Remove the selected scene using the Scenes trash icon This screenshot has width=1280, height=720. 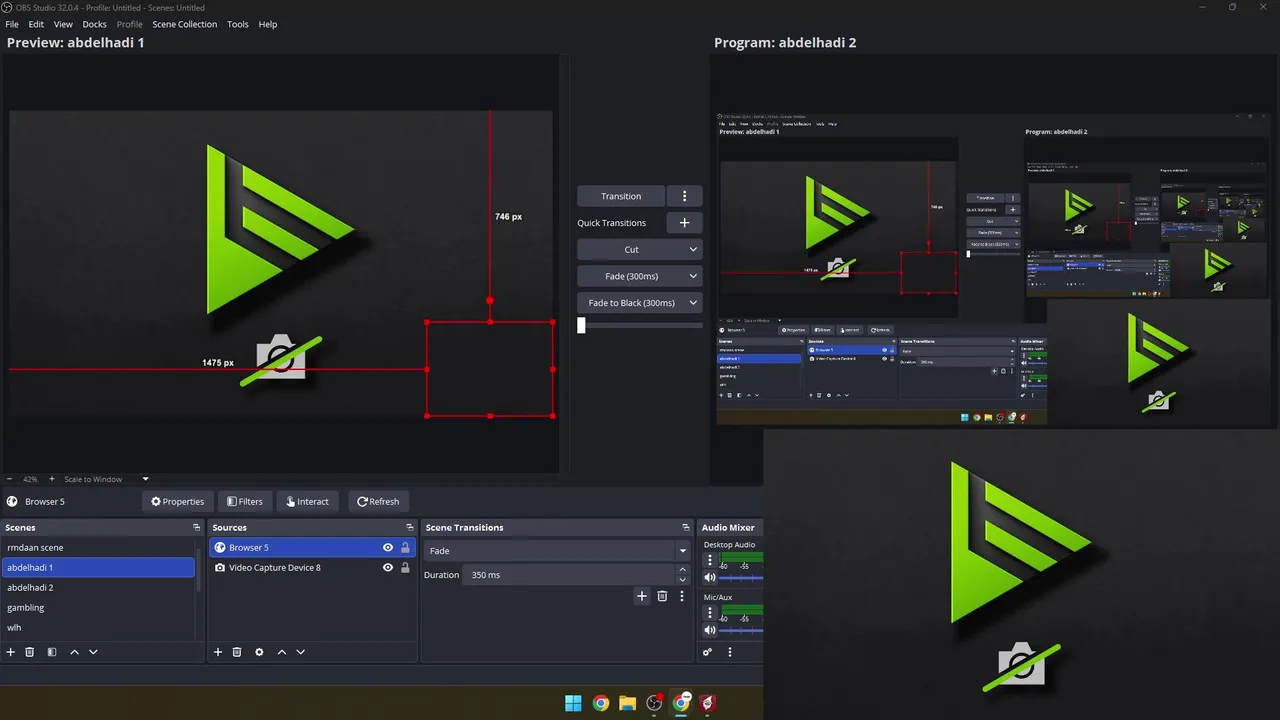(30, 652)
